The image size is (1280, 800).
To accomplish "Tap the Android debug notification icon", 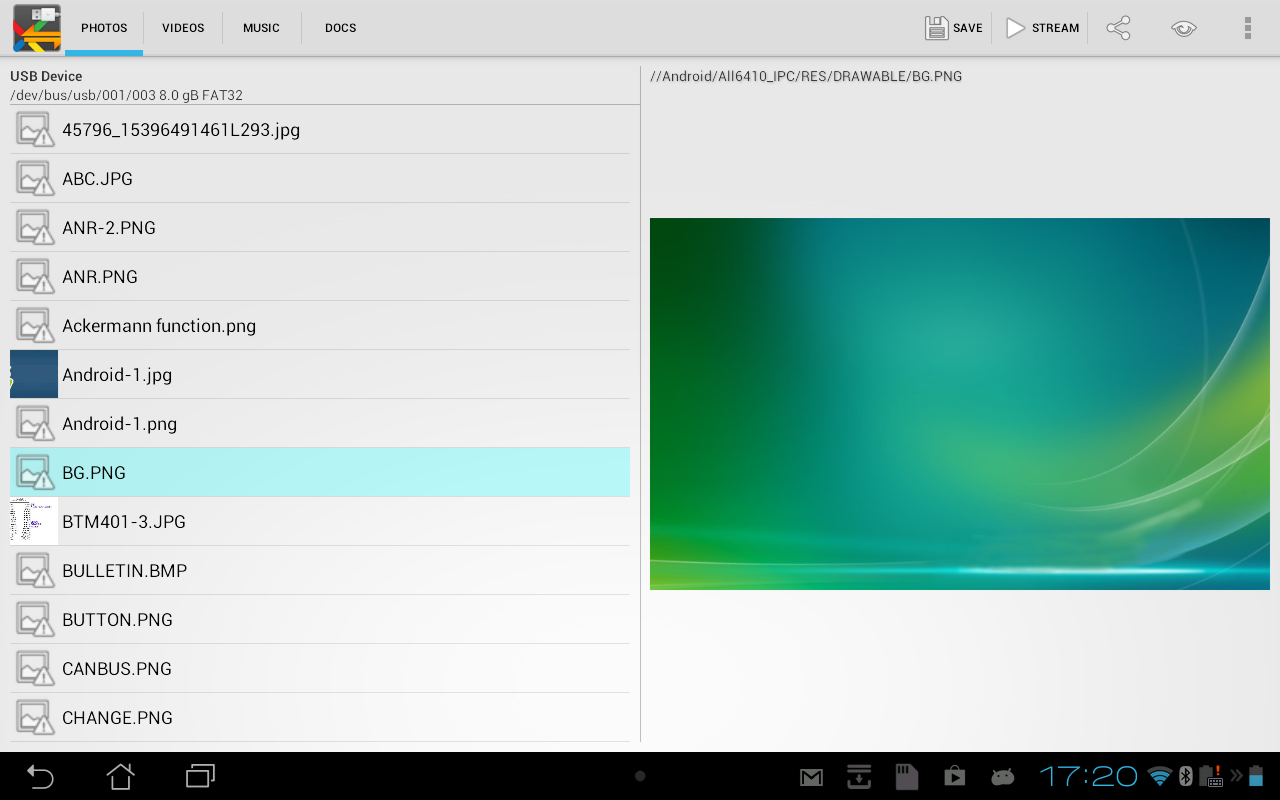I will point(1003,777).
